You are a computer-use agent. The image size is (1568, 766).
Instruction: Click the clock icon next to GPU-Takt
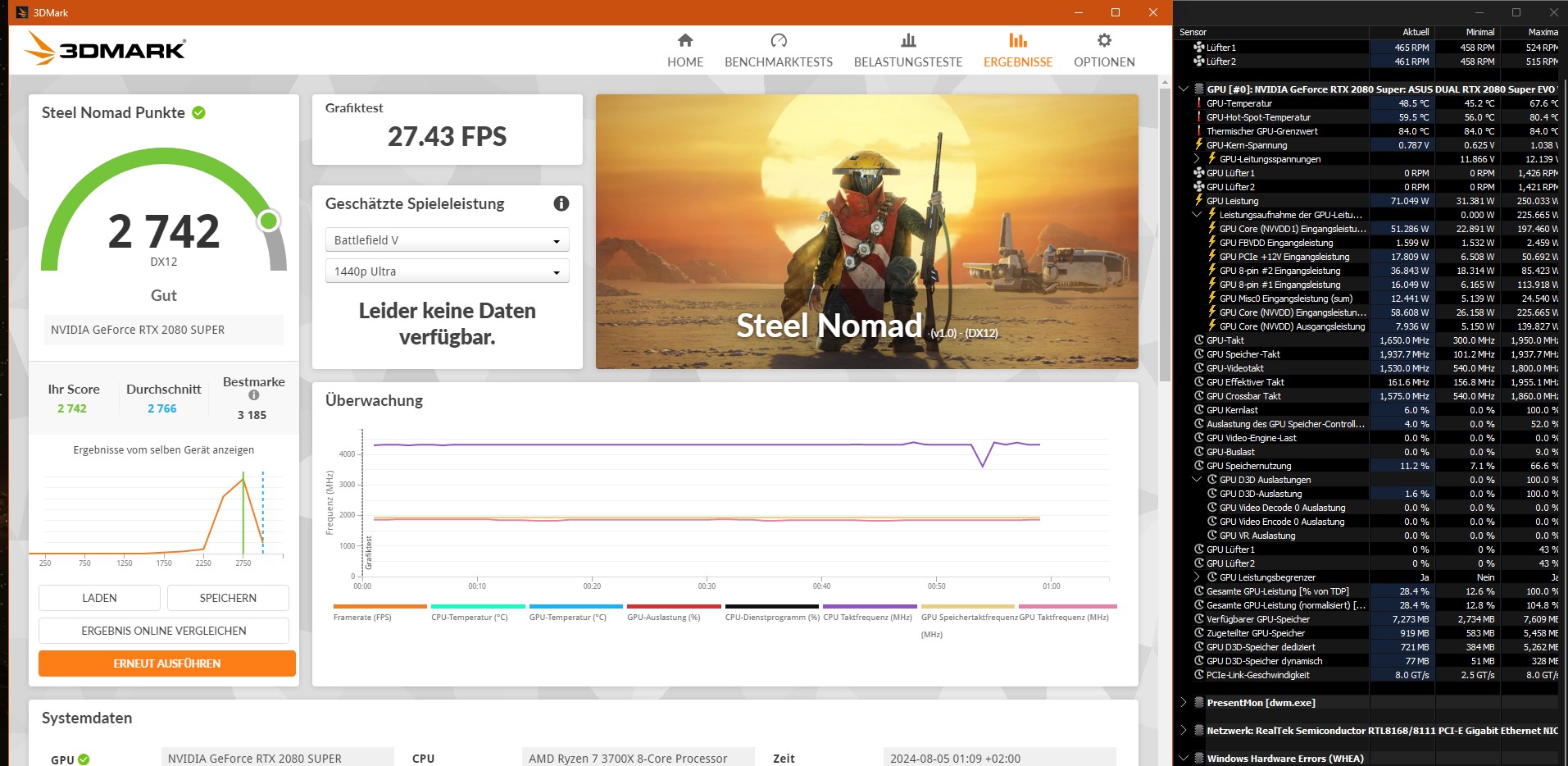click(1198, 340)
